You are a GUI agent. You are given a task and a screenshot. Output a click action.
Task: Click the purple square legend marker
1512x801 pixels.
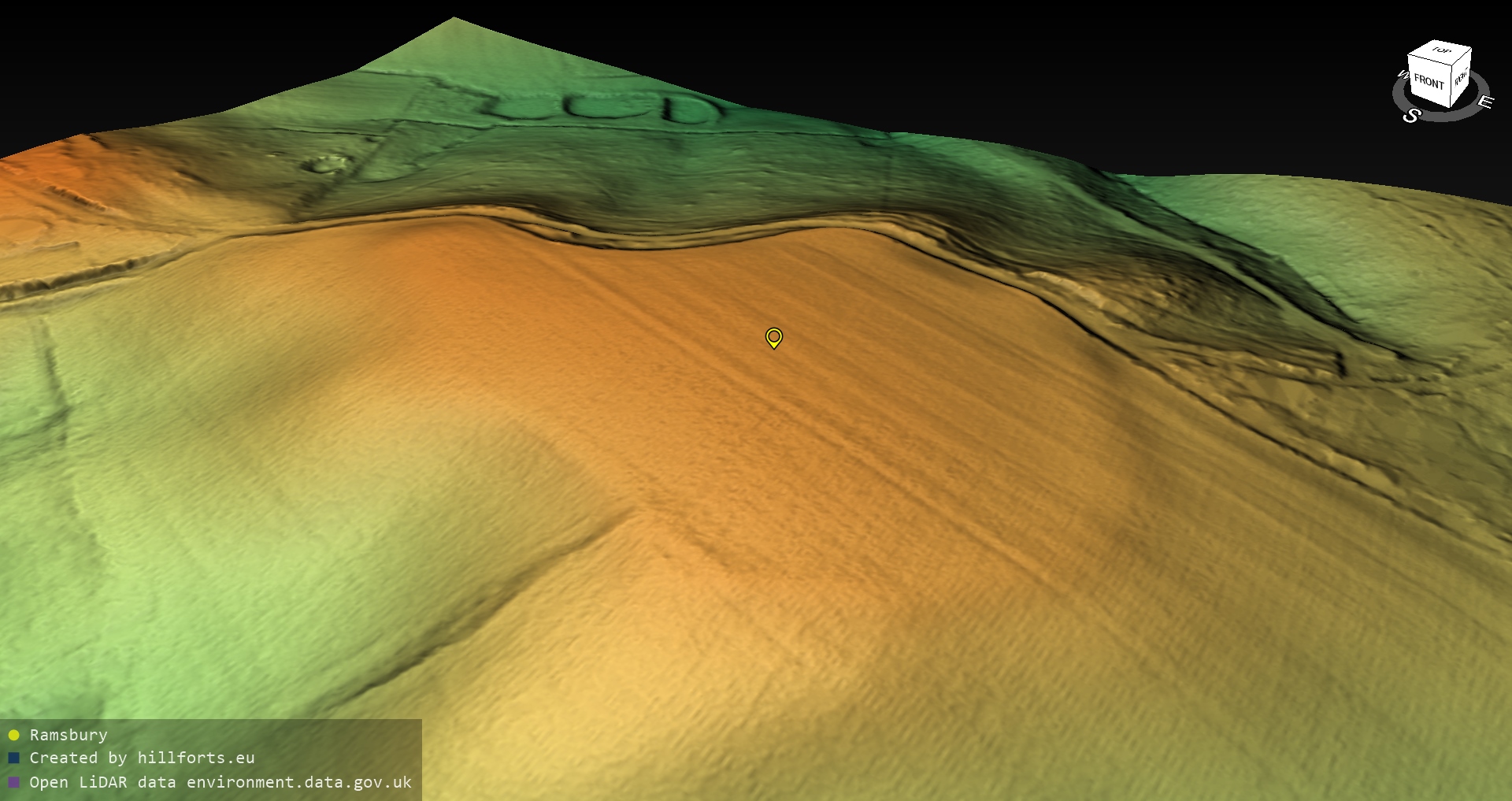point(13,783)
